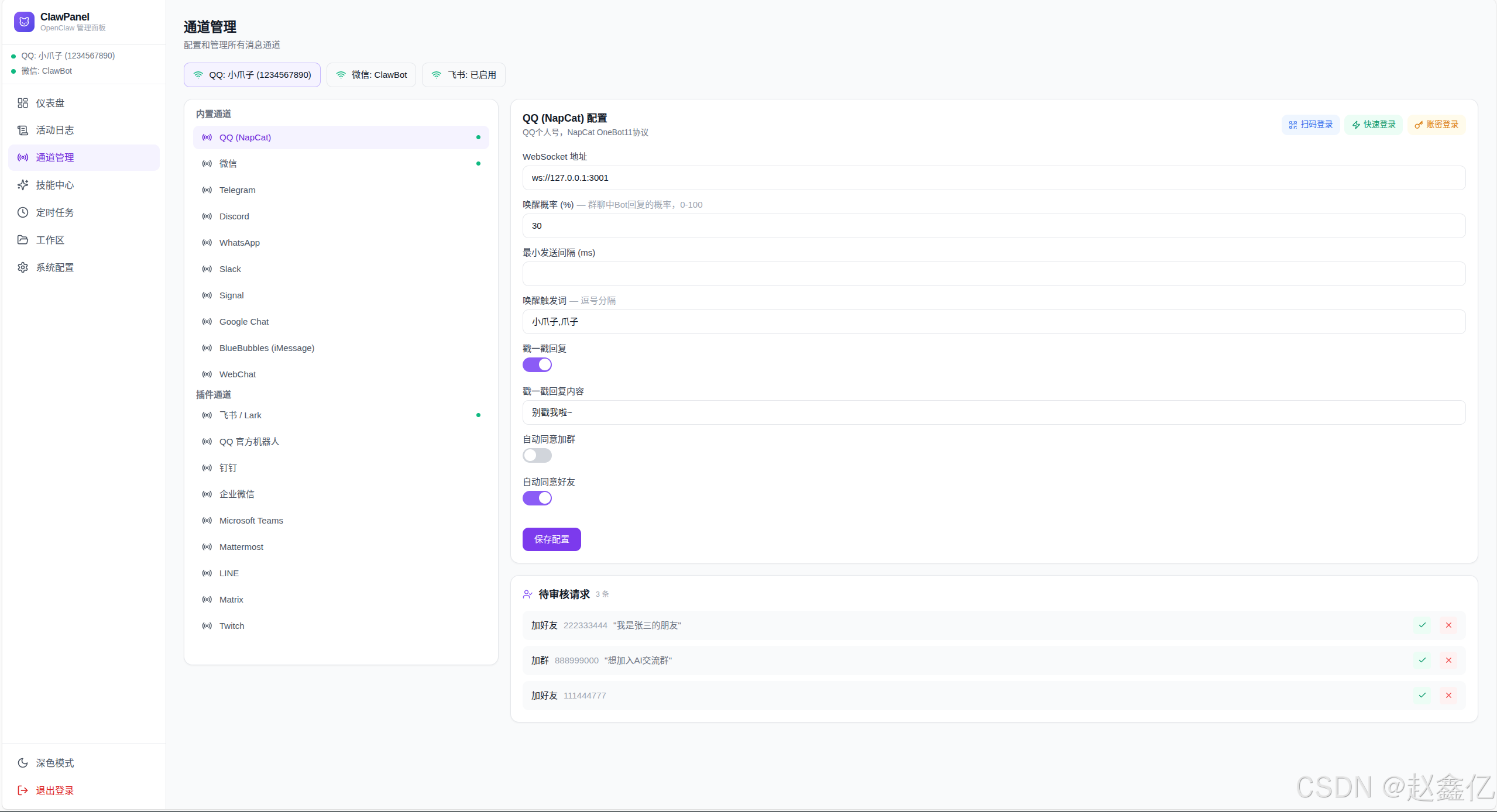
Task: Click the 系统配置 gear icon
Action: (23, 267)
